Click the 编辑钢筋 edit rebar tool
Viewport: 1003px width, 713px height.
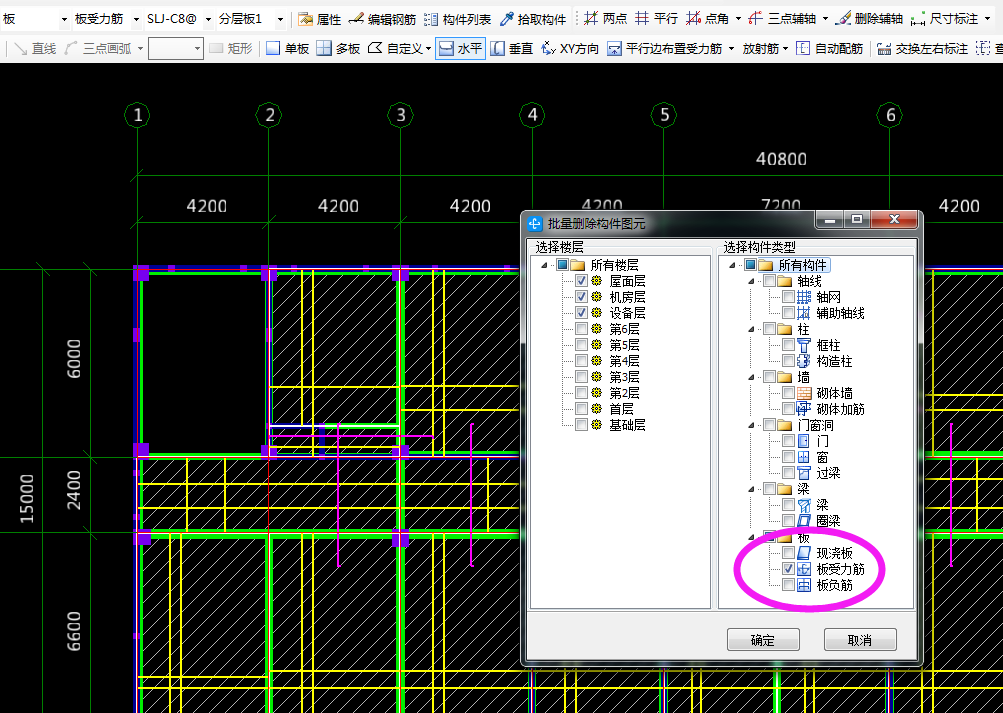[x=383, y=19]
